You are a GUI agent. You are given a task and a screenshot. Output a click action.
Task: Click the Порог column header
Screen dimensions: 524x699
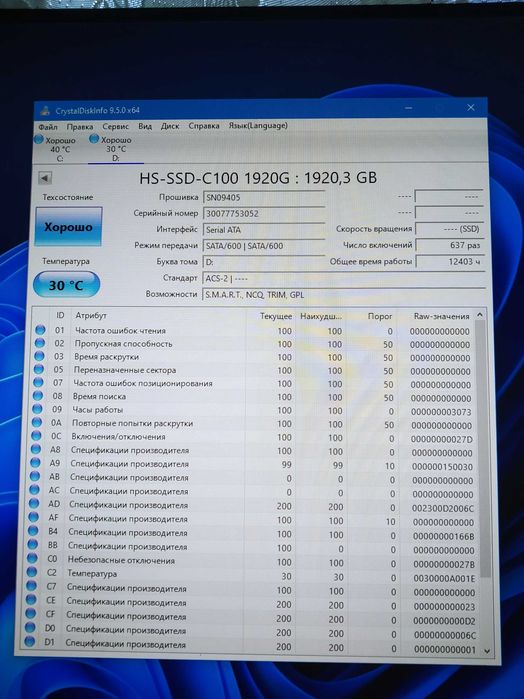pos(380,316)
